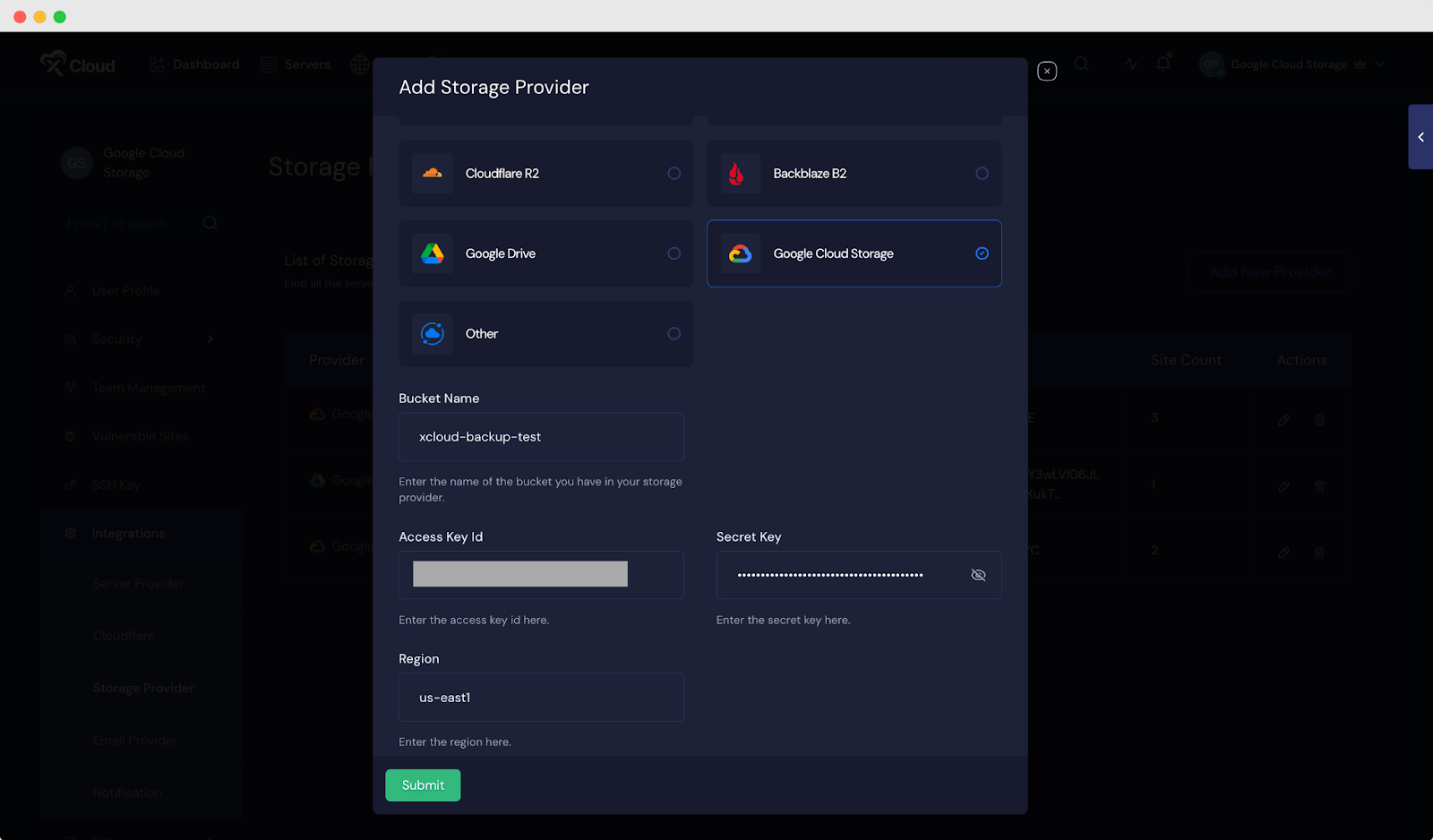Click the activity pulse icon in top bar
1433x840 pixels.
tap(1130, 64)
